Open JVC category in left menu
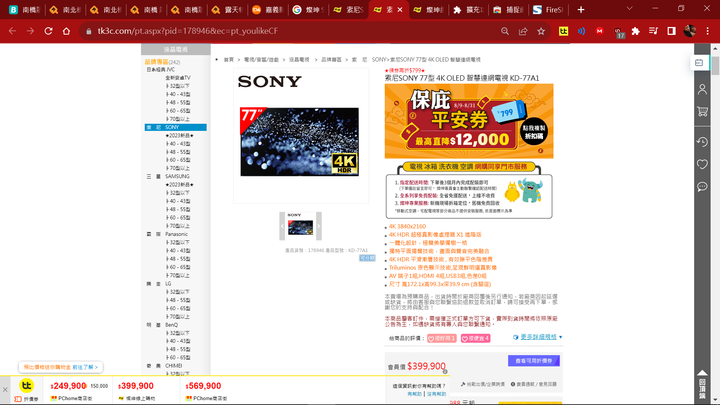Image resolution: width=720 pixels, height=405 pixels. (161, 70)
